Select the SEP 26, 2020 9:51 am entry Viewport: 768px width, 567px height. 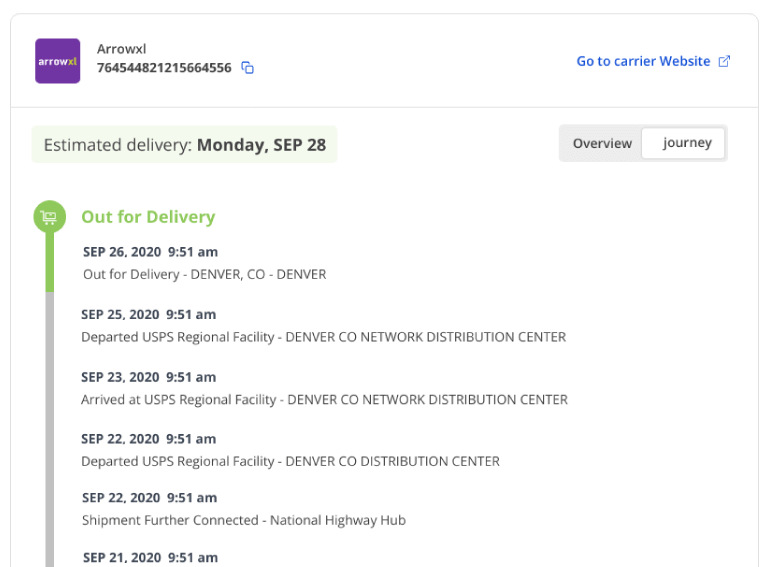[x=150, y=252]
